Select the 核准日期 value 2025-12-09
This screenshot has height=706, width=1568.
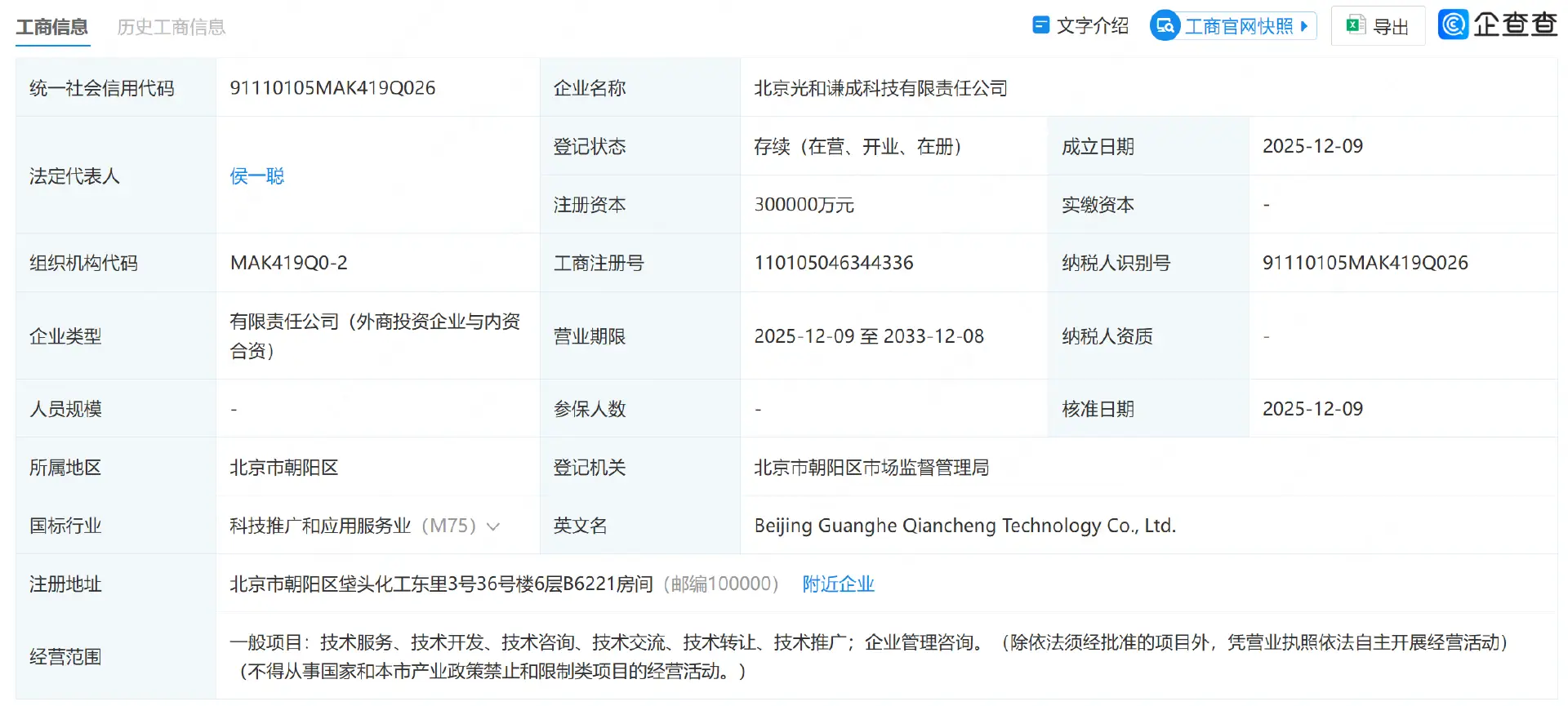[x=1313, y=409]
